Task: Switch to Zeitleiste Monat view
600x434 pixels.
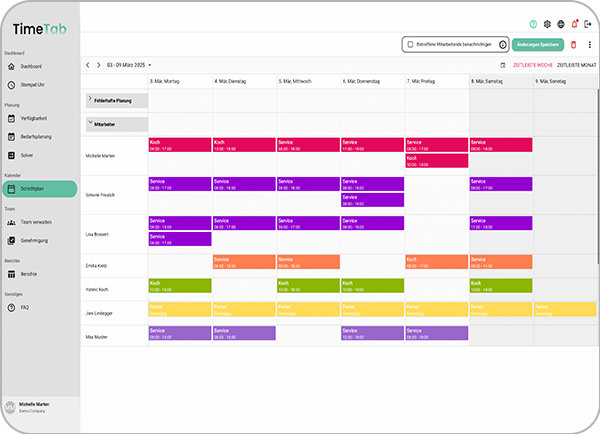Action: pos(576,65)
